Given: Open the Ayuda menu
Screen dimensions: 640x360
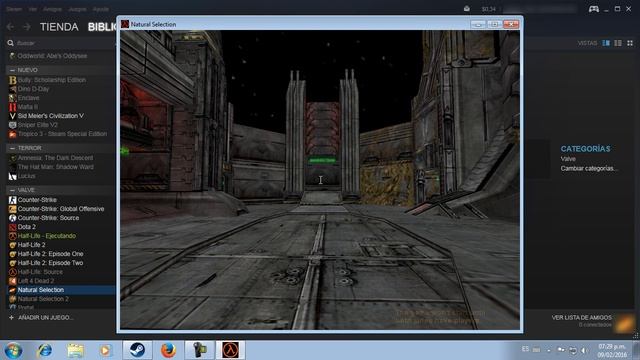Looking at the screenshot, I should tap(100, 9).
